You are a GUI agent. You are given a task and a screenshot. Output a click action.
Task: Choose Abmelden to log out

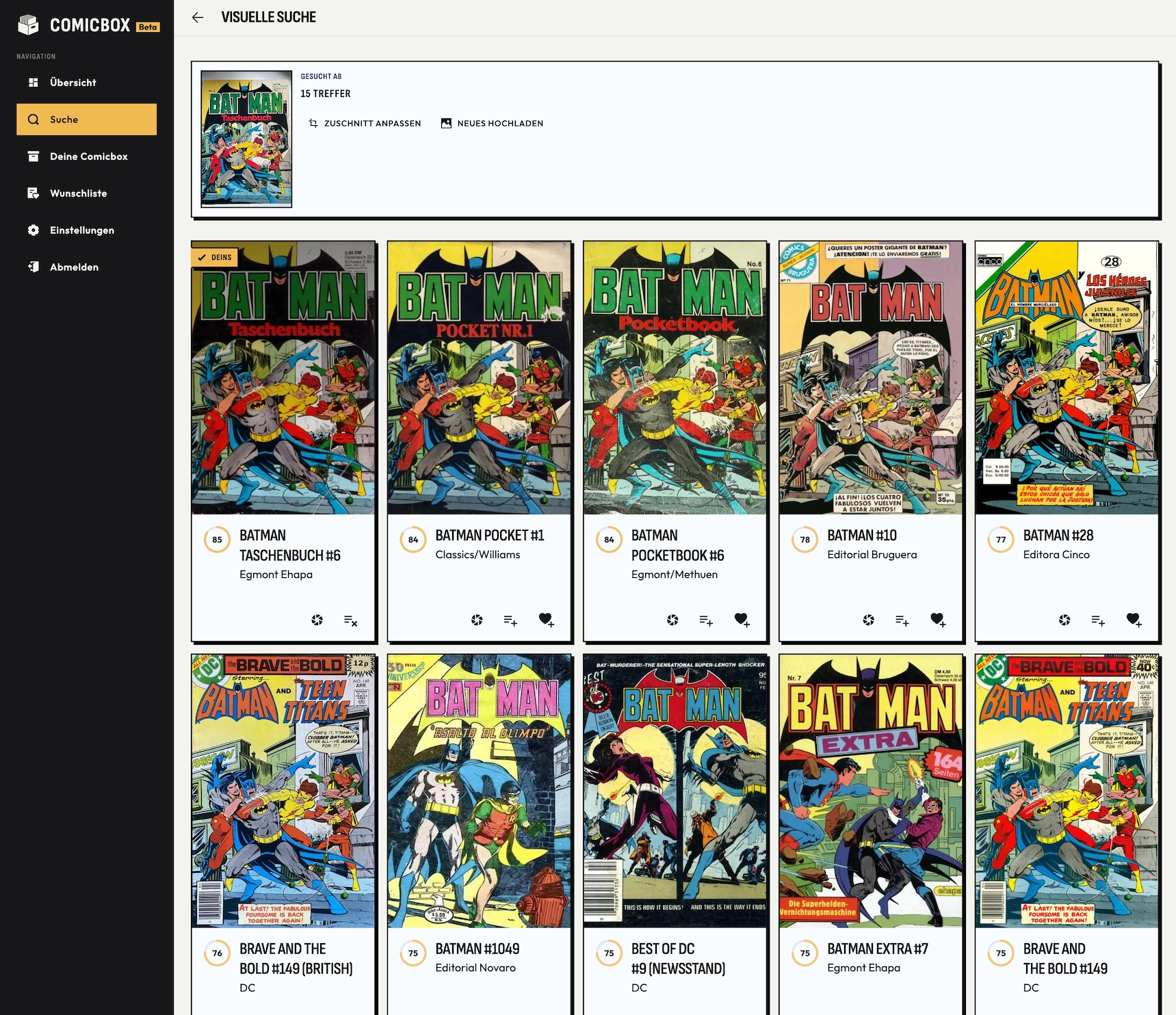coord(87,267)
